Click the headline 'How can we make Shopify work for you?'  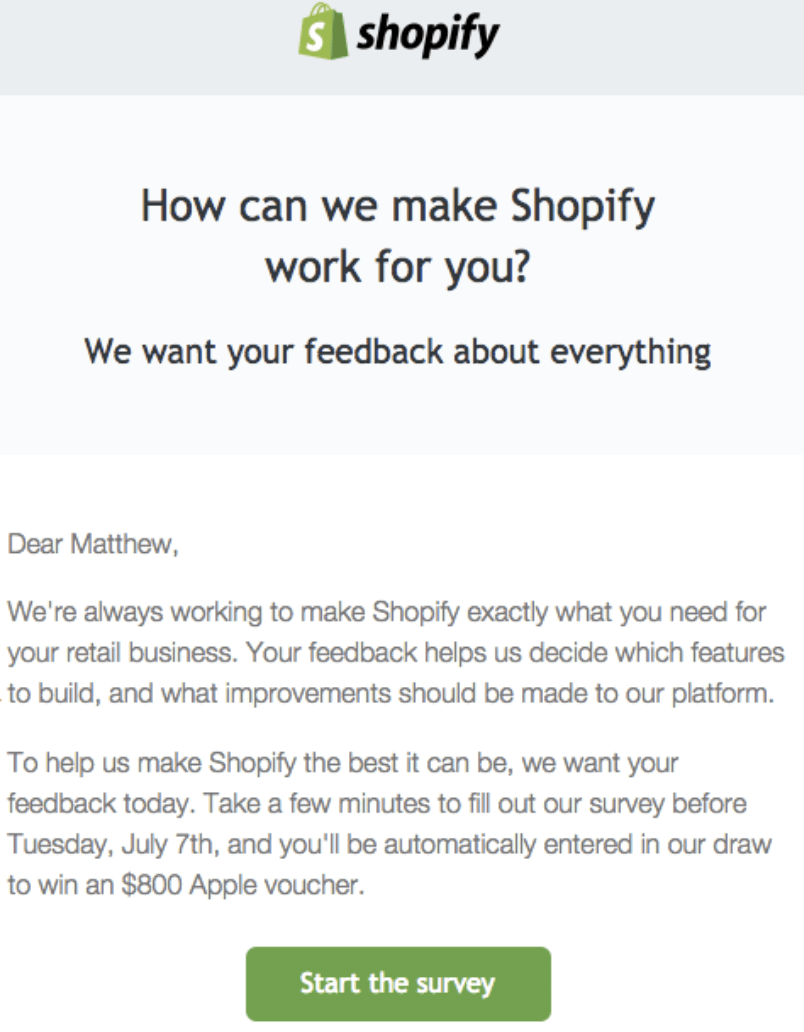398,235
